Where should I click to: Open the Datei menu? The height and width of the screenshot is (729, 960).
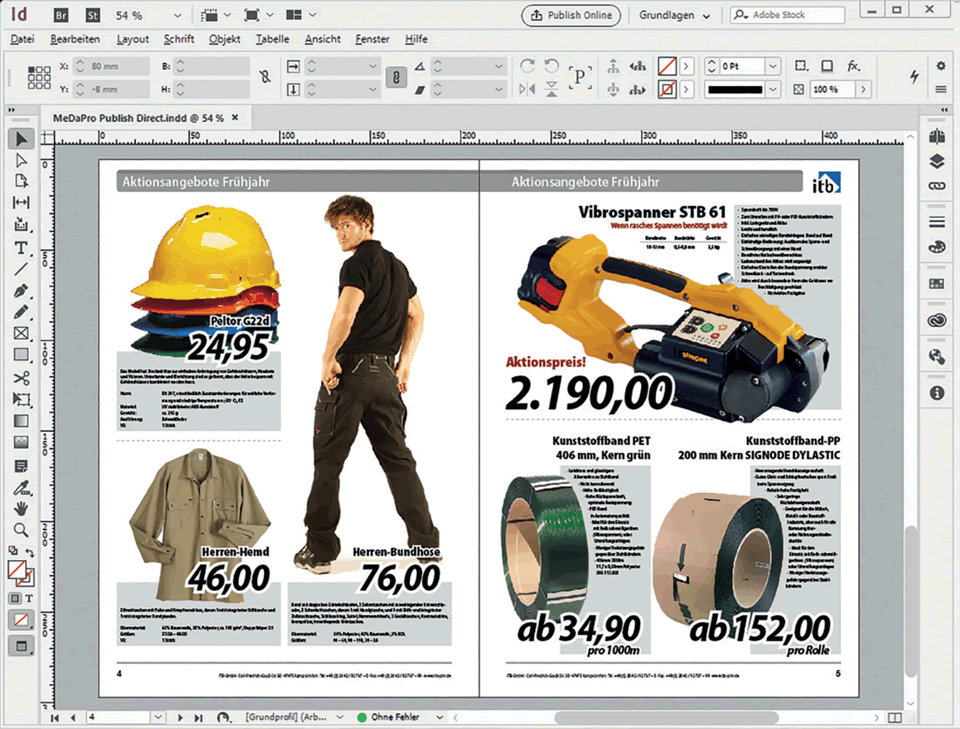(22, 39)
